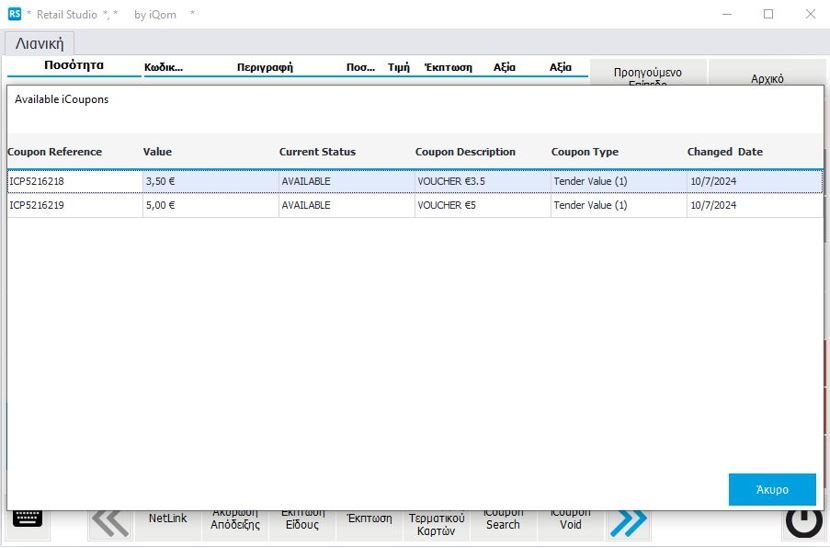Select coupon row ICP5216218
The image size is (830, 548).
click(75, 182)
